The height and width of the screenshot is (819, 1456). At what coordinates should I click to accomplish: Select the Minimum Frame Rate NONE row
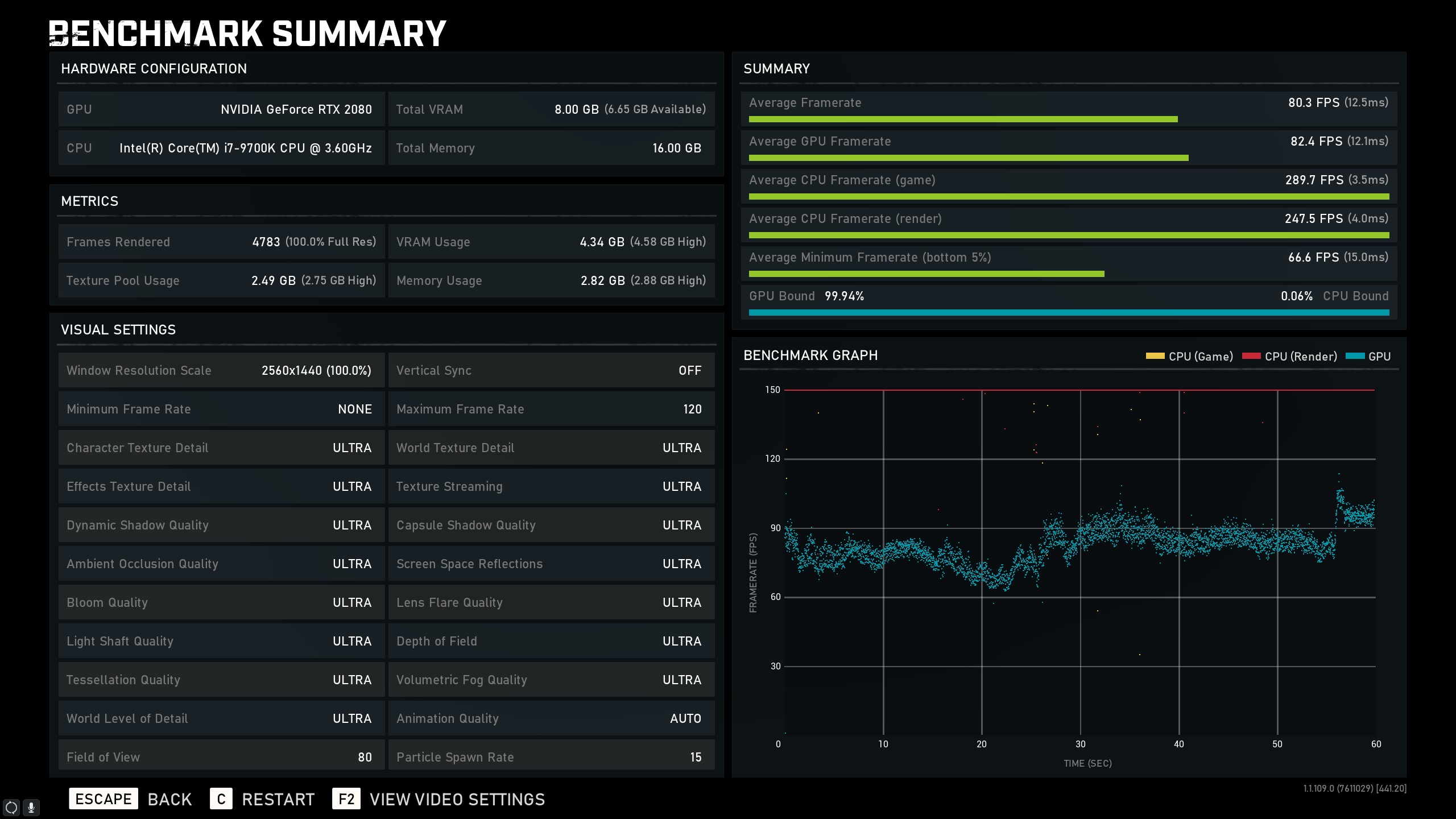pos(221,409)
